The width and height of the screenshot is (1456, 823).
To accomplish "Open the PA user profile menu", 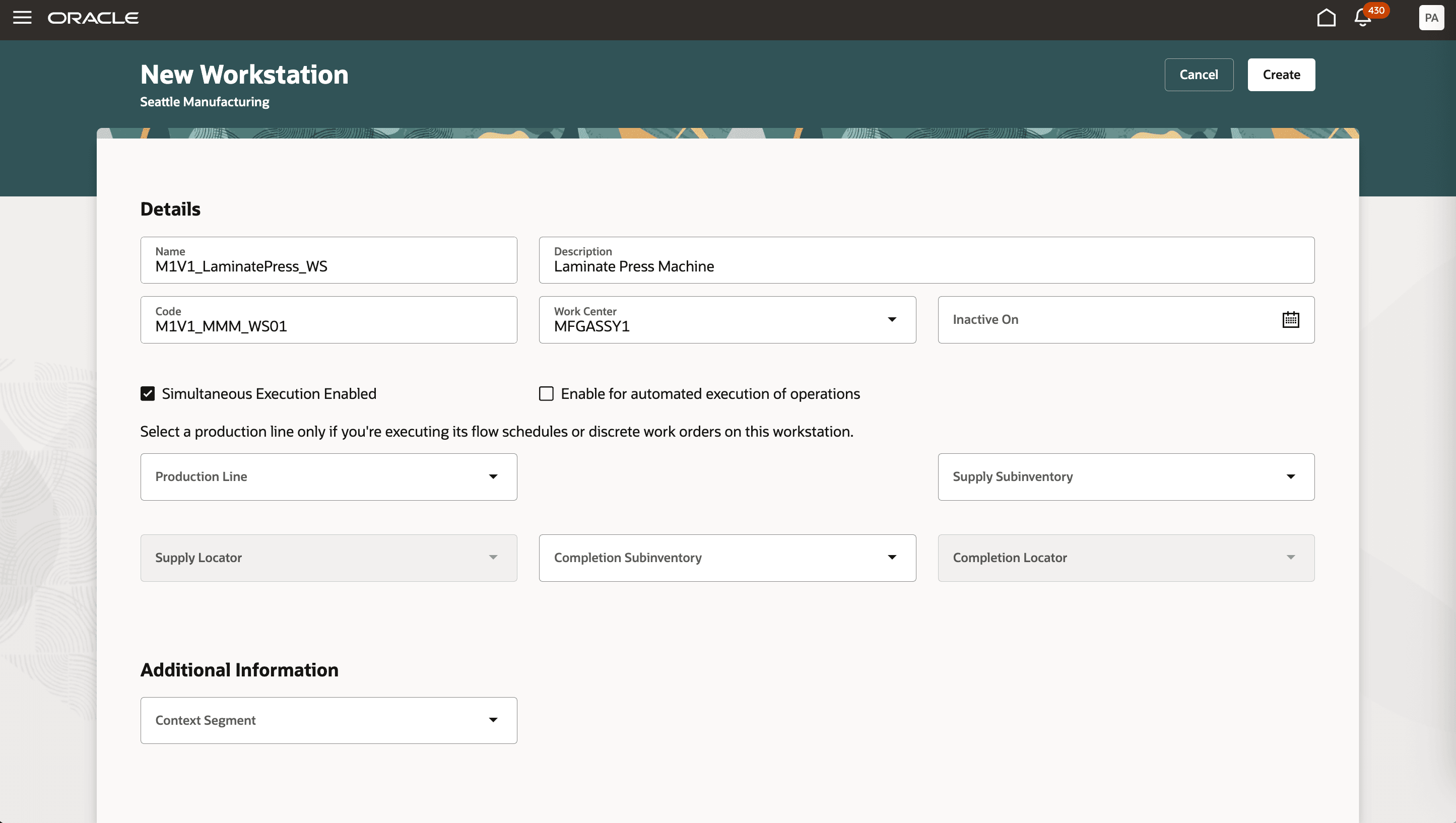I will [x=1431, y=18].
